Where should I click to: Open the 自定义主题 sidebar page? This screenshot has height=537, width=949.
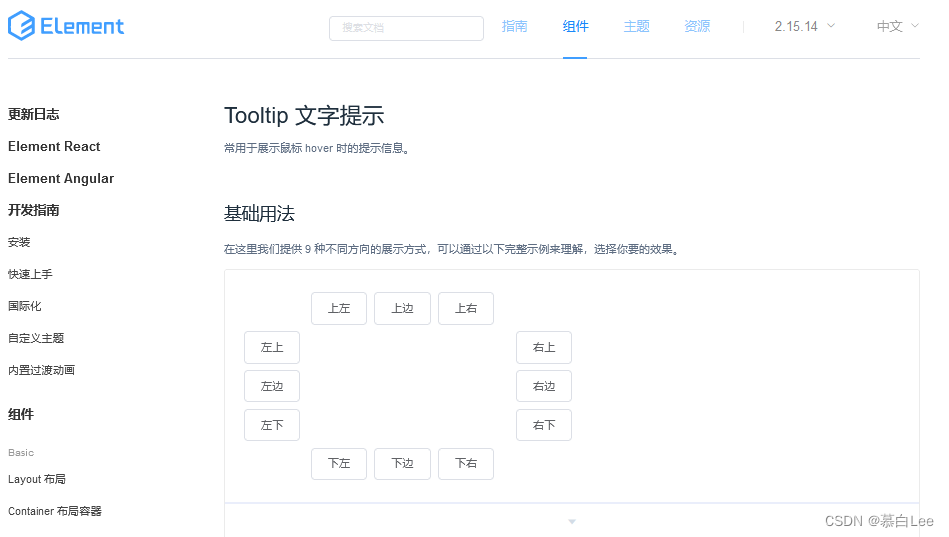[x=36, y=338]
